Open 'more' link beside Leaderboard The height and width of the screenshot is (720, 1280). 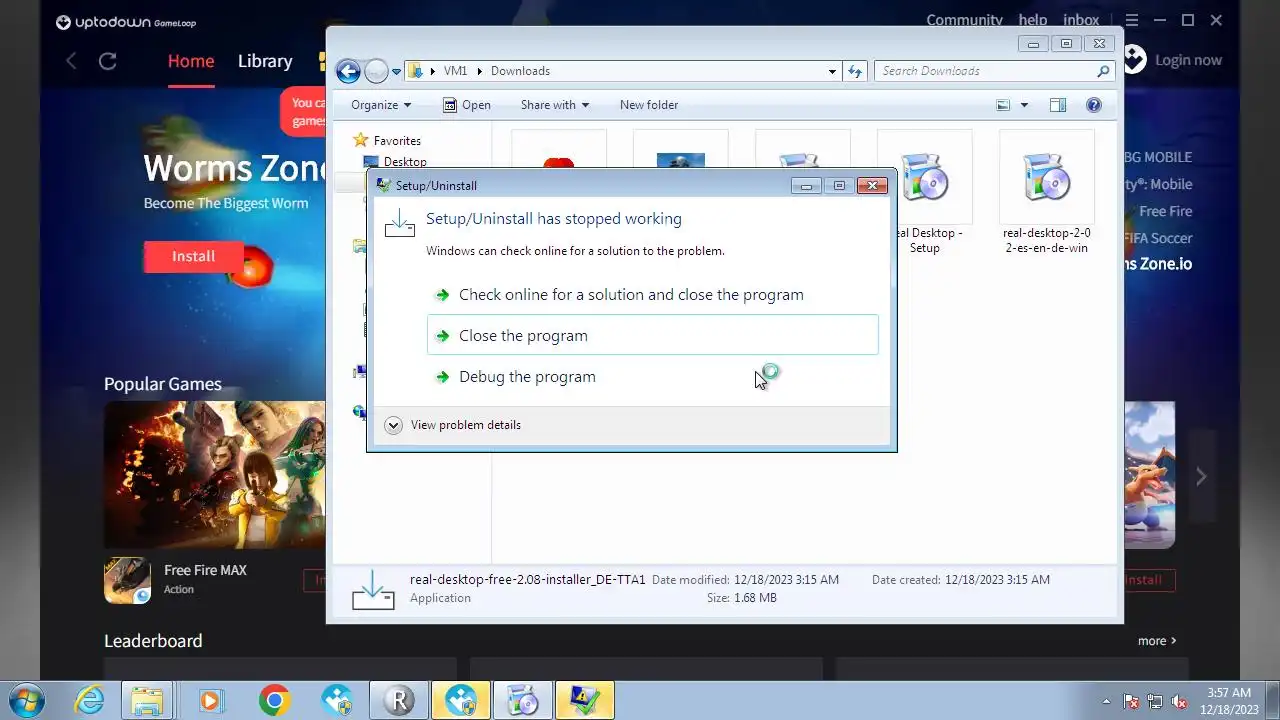point(1156,641)
